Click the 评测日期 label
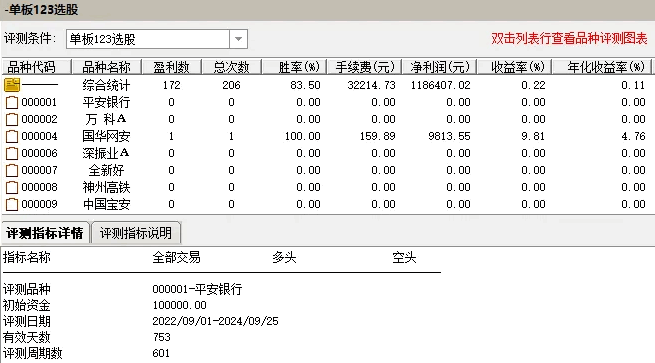Viewport: 655px width, 363px height. [x=27, y=321]
